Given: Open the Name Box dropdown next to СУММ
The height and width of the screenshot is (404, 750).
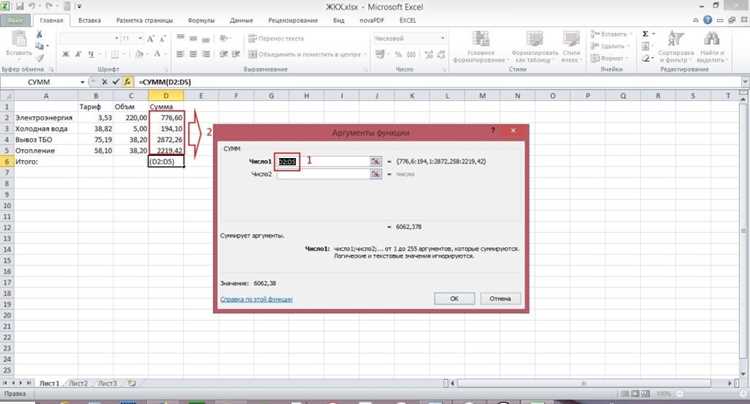Looking at the screenshot, I should [82, 82].
